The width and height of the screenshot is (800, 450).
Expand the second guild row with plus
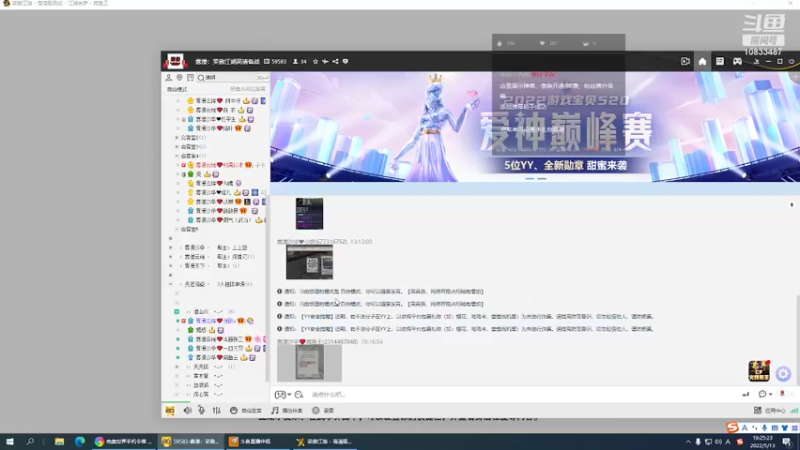(x=170, y=257)
